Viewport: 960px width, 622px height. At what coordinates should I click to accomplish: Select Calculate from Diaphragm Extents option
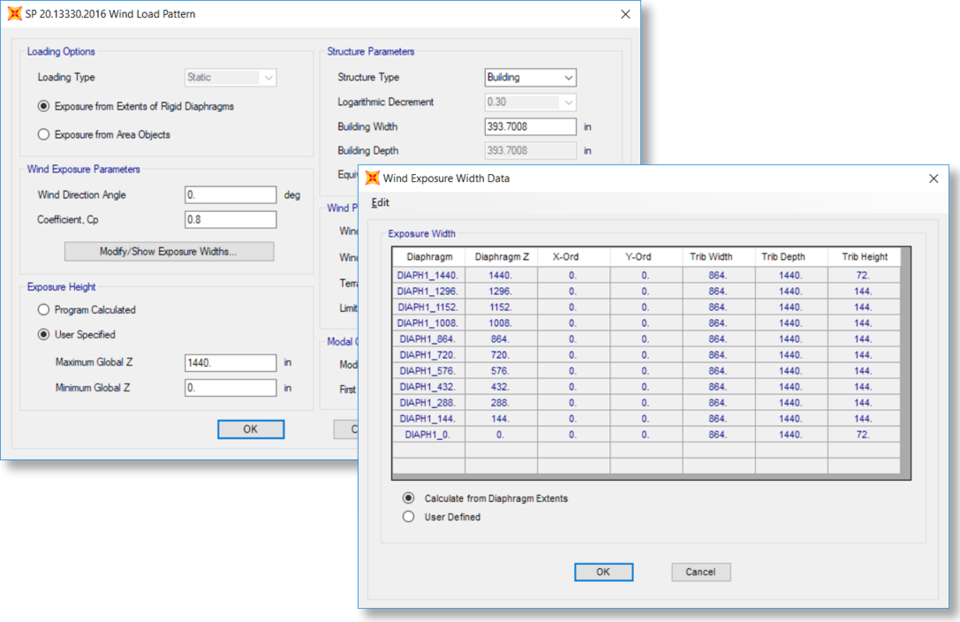(x=408, y=498)
